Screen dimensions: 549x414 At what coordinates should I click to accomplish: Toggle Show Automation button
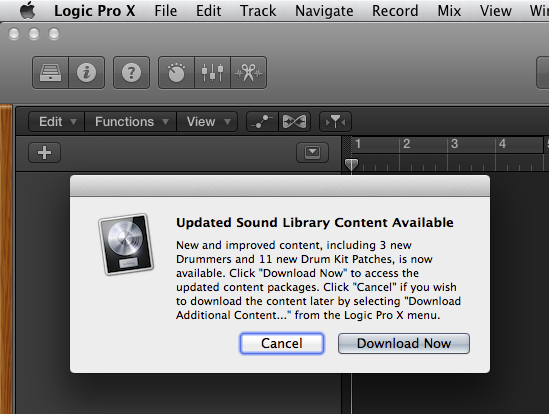(262, 122)
